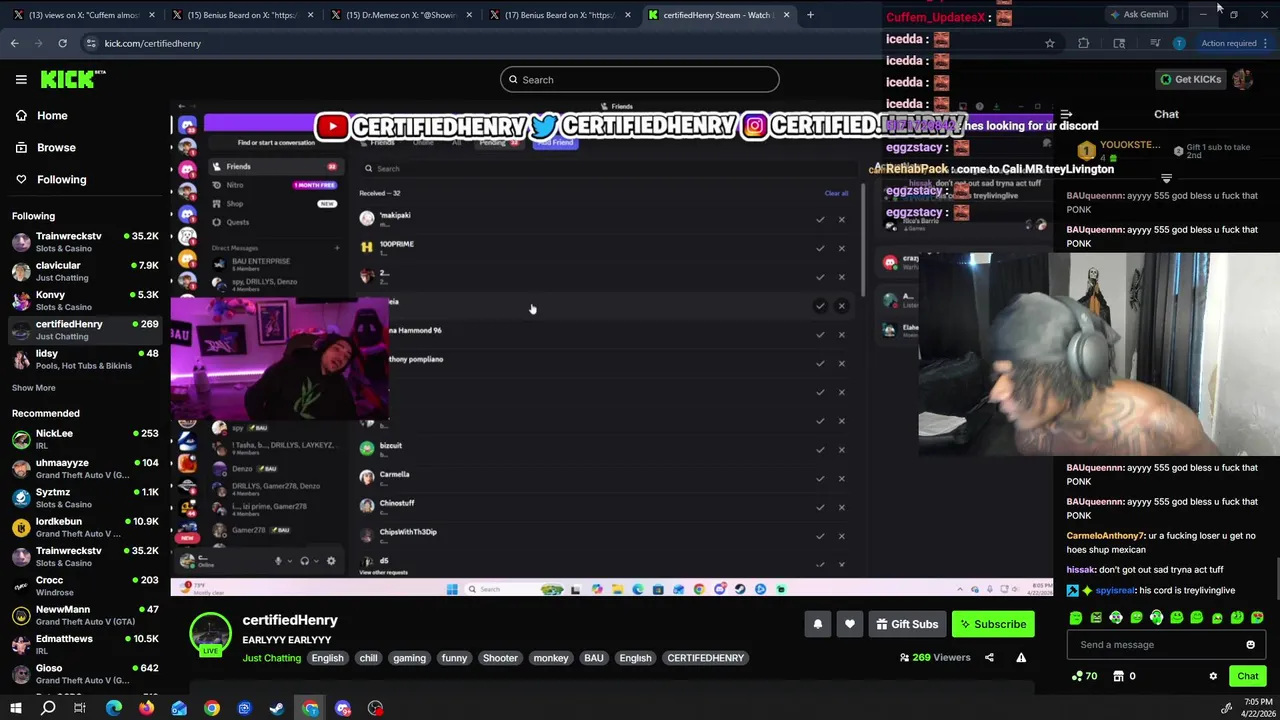This screenshot has width=1280, height=720.
Task: Open OBS recording app in taskbar
Action: click(375, 708)
